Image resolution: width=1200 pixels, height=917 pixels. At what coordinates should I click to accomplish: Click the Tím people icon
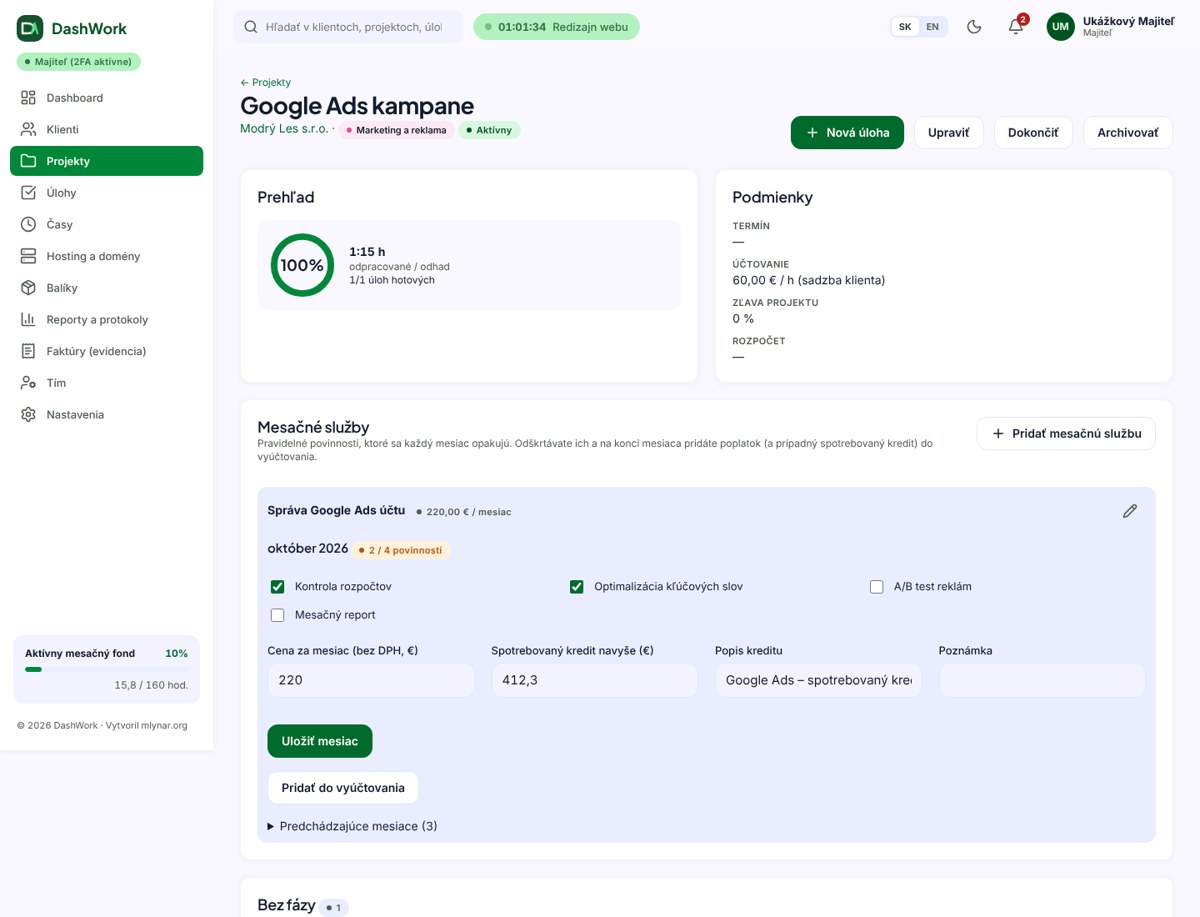click(x=28, y=383)
